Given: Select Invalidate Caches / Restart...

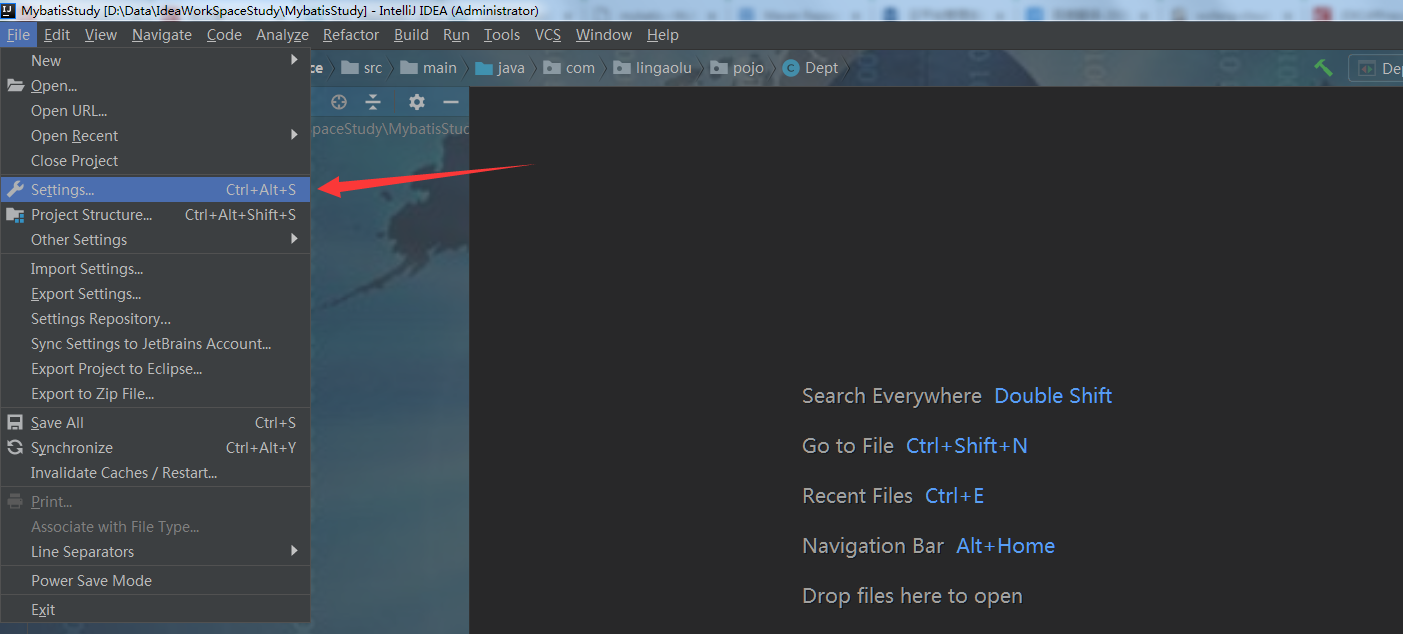Looking at the screenshot, I should [155, 473].
